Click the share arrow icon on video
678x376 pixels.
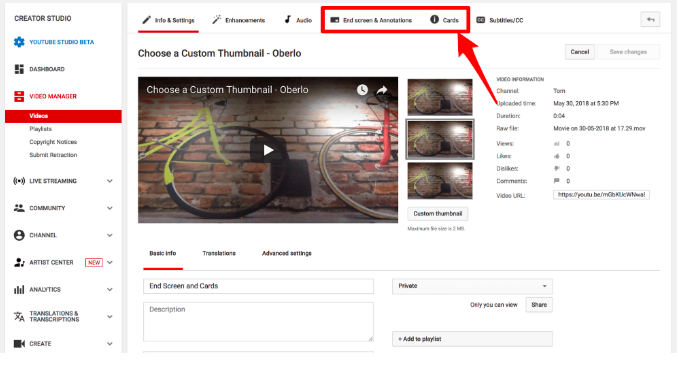[382, 90]
